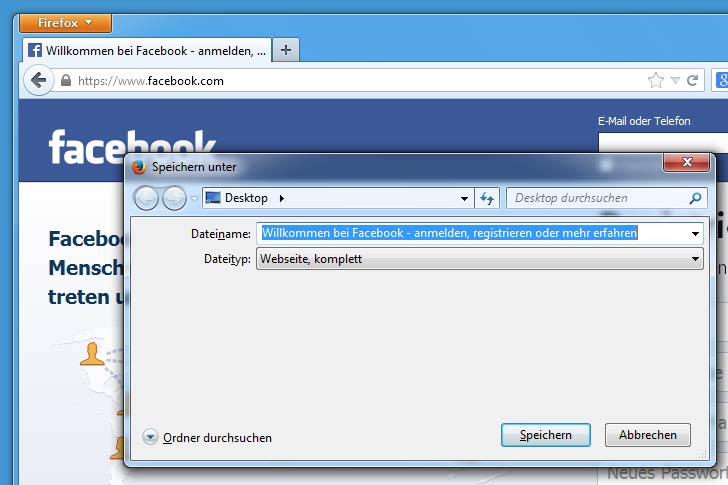Bookmark page with the star icon

[x=656, y=80]
